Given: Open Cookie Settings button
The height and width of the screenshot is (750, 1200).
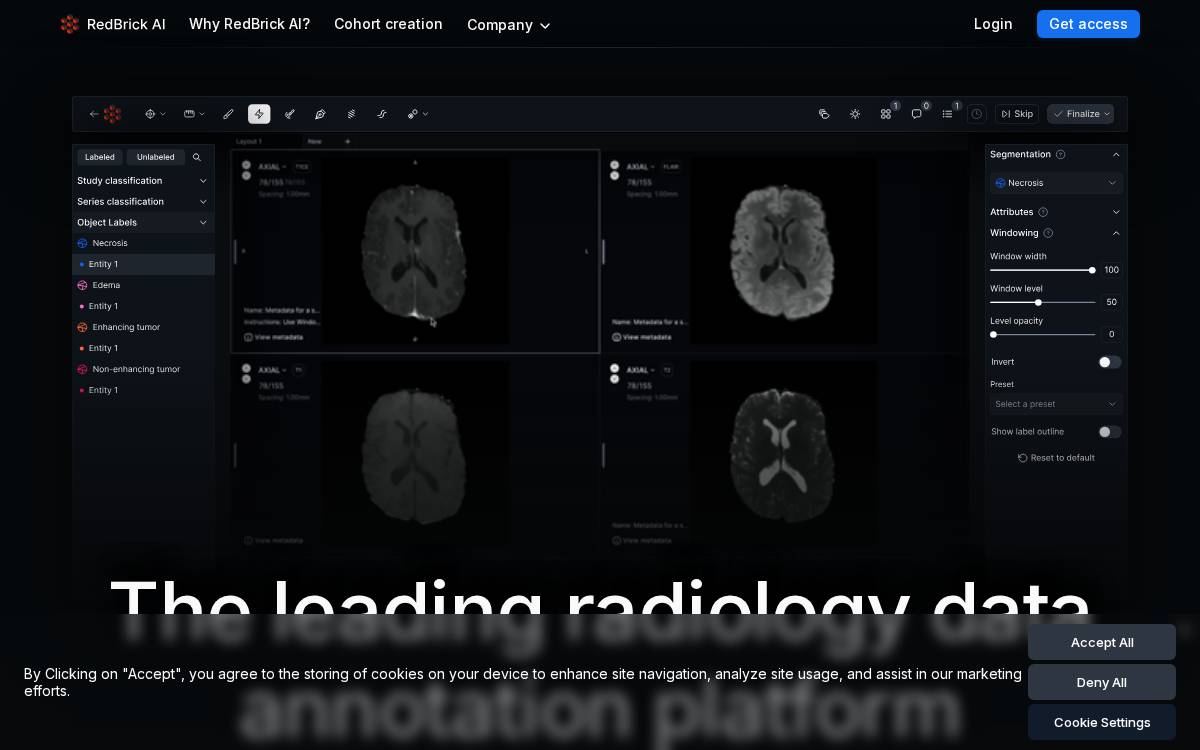Looking at the screenshot, I should coord(1102,722).
